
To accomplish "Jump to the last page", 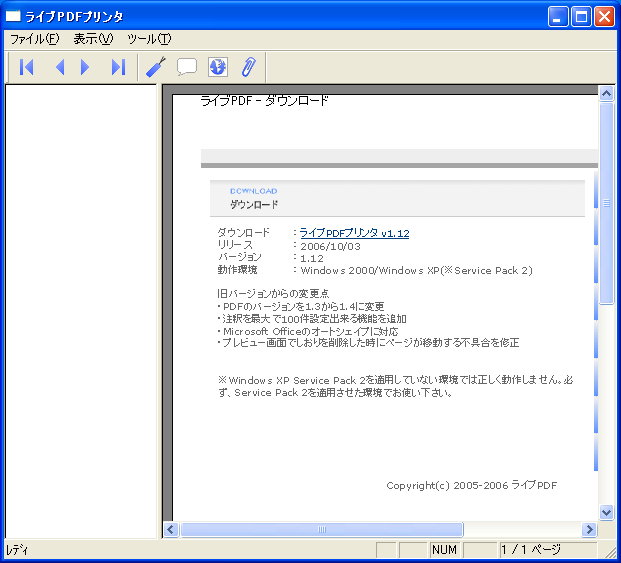I will pos(118,67).
